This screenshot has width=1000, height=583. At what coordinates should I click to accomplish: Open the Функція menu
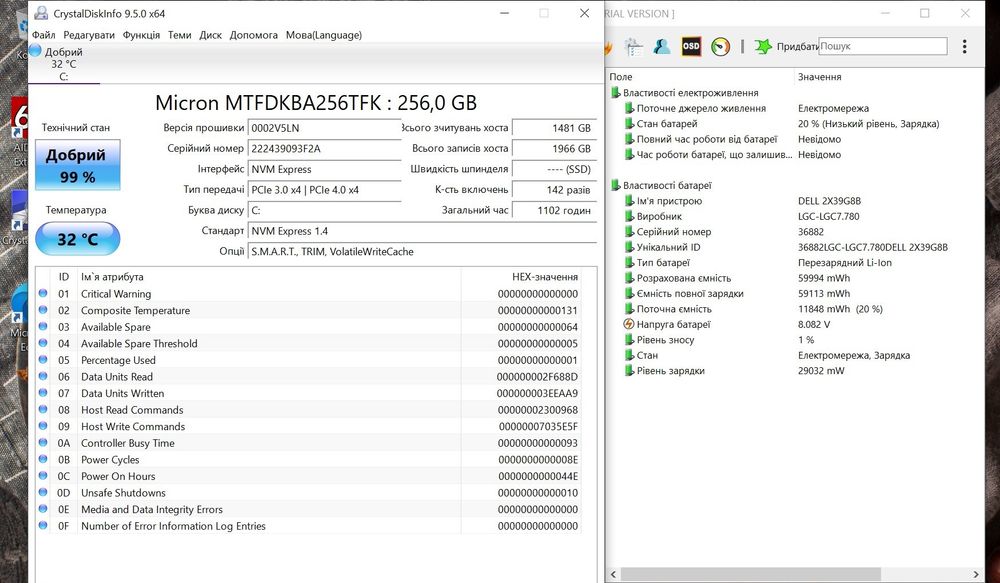(141, 35)
